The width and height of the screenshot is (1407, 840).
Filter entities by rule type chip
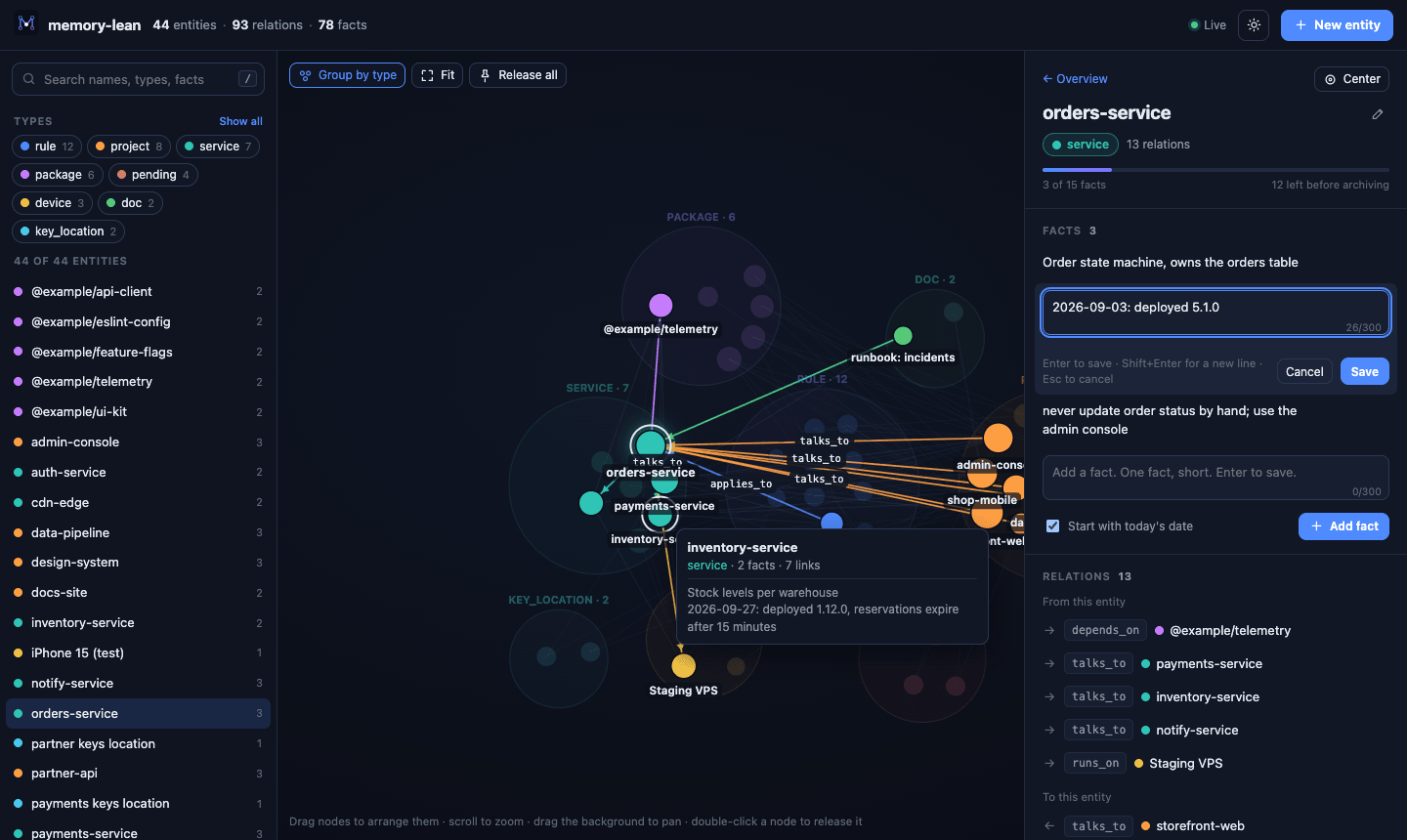pos(47,147)
